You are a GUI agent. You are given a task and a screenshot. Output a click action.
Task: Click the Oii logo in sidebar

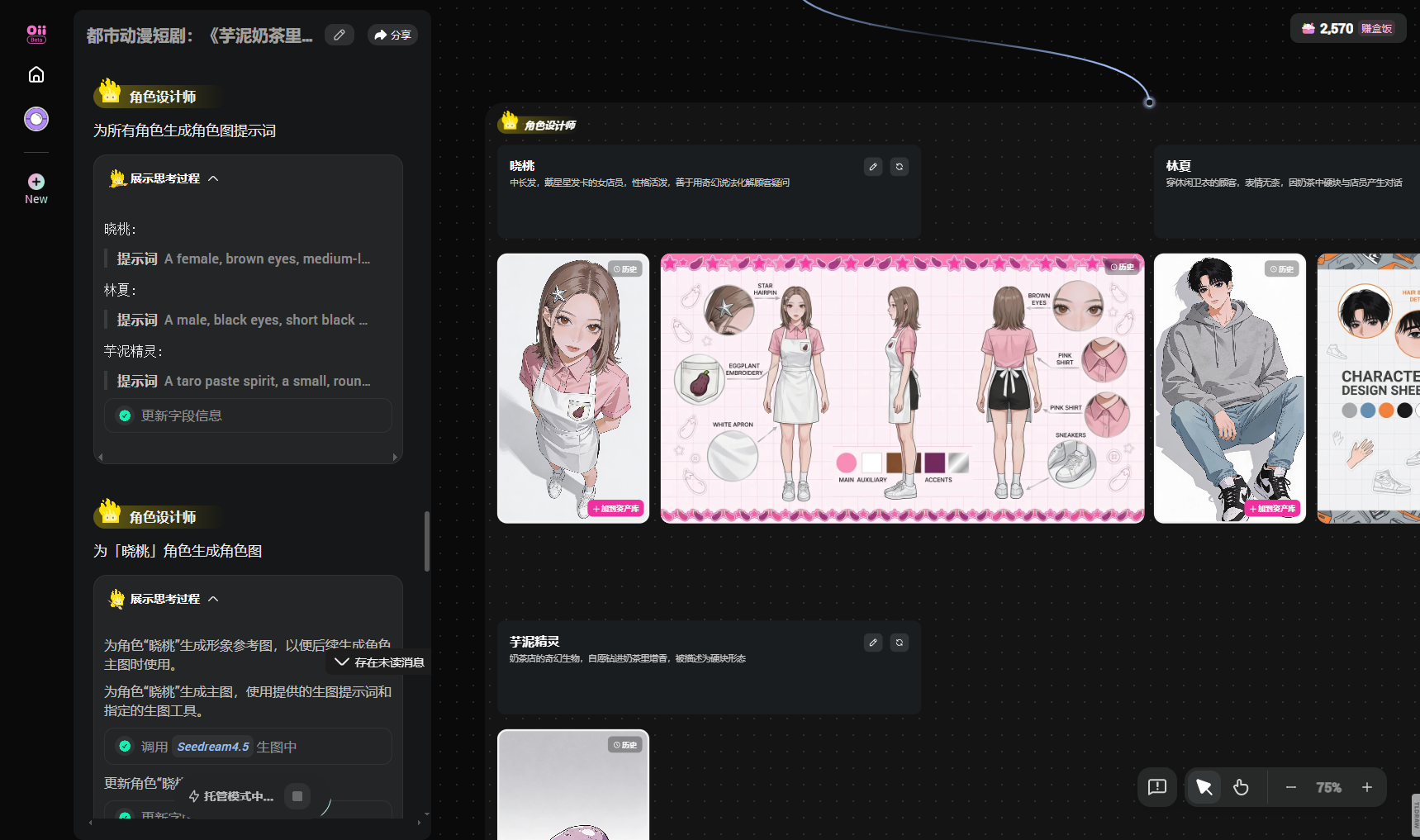coord(36,33)
